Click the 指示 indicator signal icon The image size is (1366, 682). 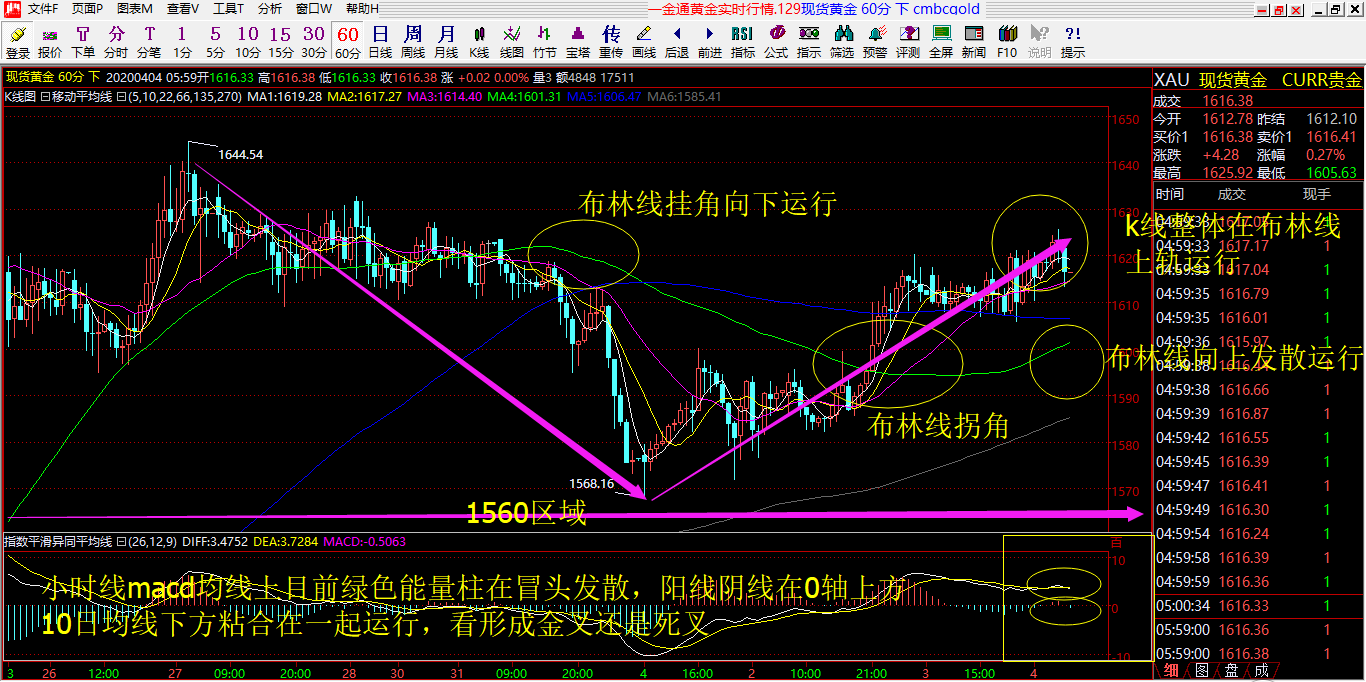(x=809, y=42)
